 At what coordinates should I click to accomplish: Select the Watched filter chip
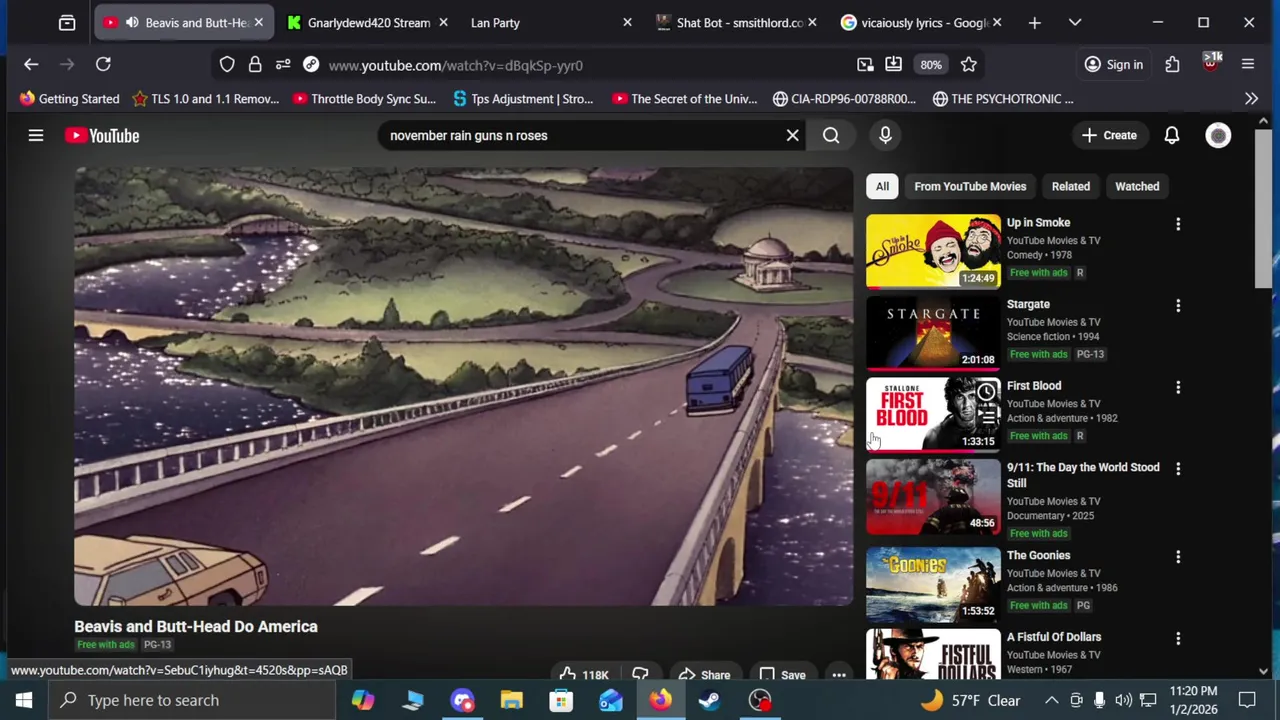click(x=1137, y=186)
